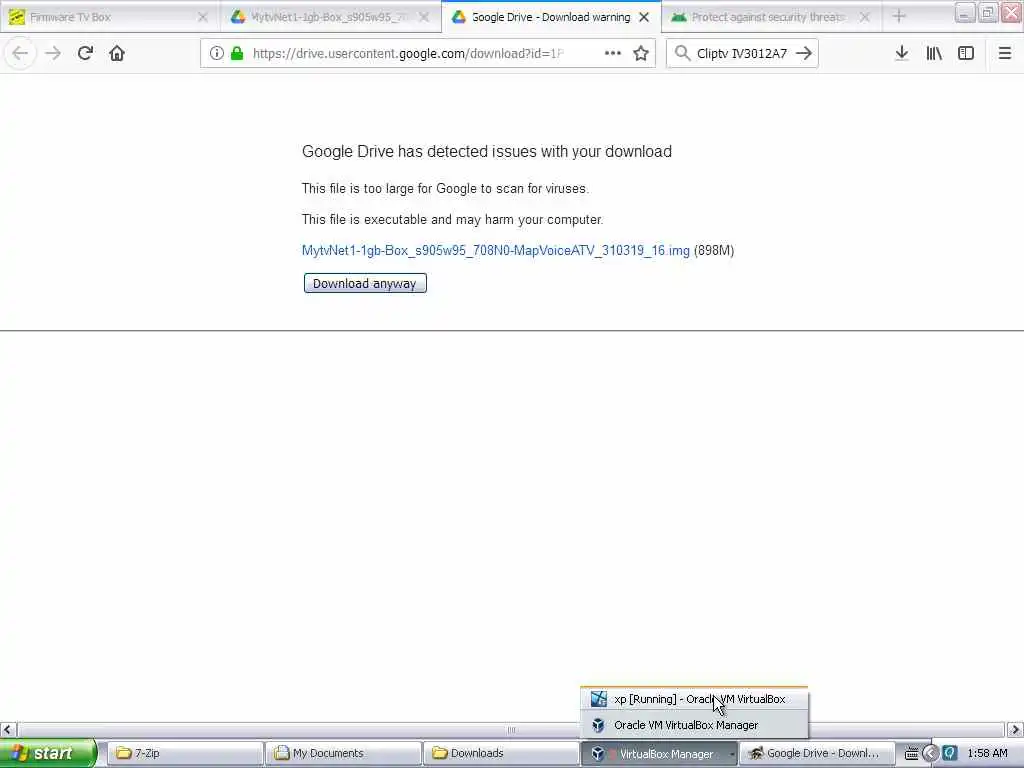The height and width of the screenshot is (768, 1024).
Task: Go back with the browser back arrow
Action: (20, 53)
